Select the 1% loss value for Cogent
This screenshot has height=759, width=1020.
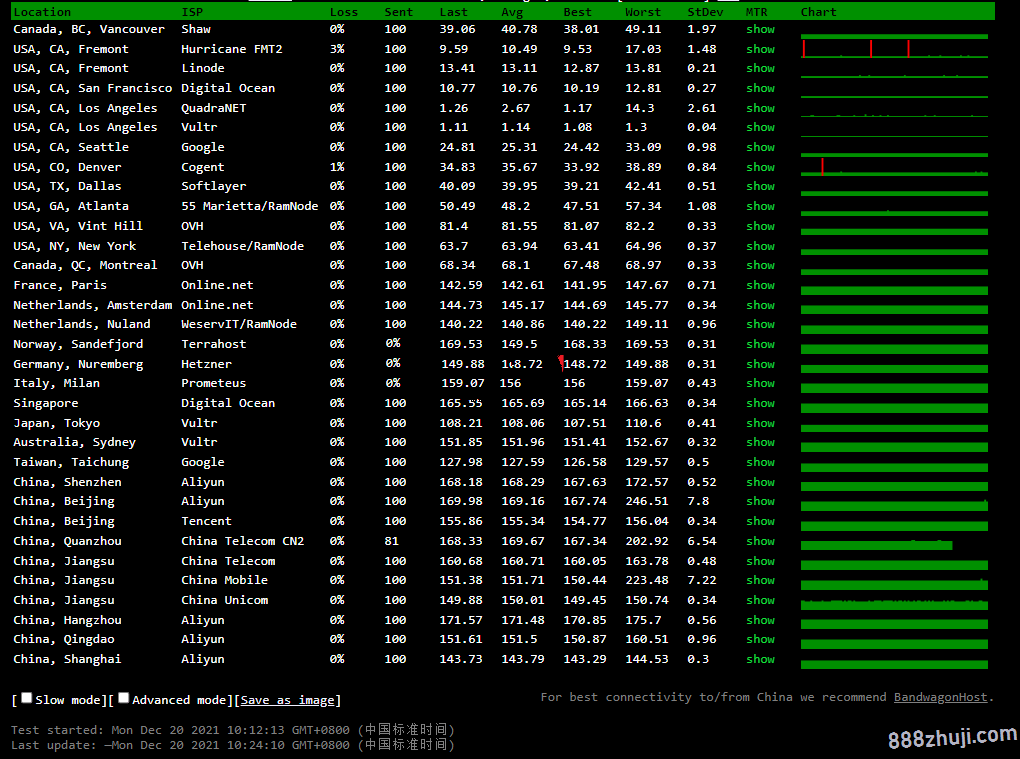[x=337, y=168]
